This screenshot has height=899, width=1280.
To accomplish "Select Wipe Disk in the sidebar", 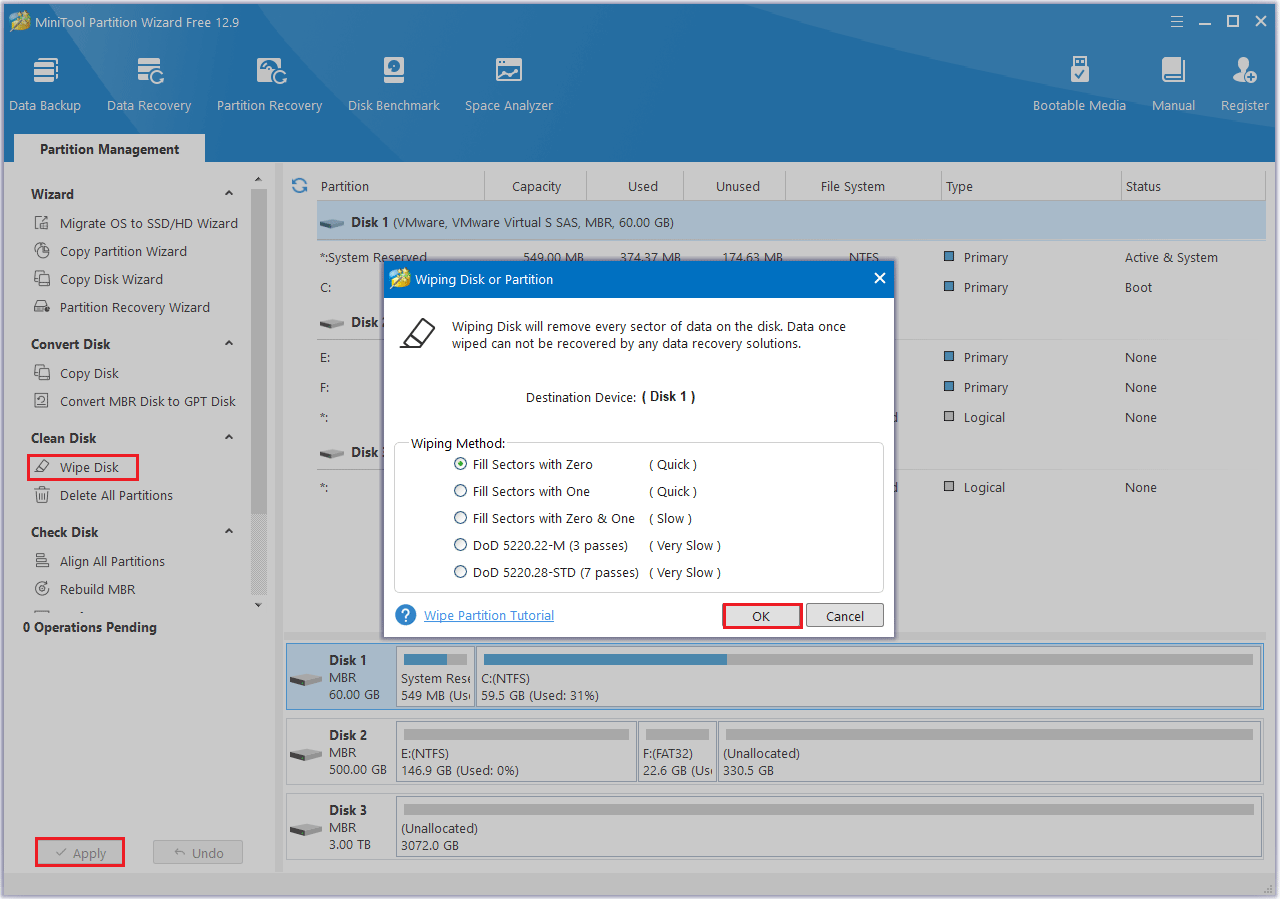I will point(89,467).
